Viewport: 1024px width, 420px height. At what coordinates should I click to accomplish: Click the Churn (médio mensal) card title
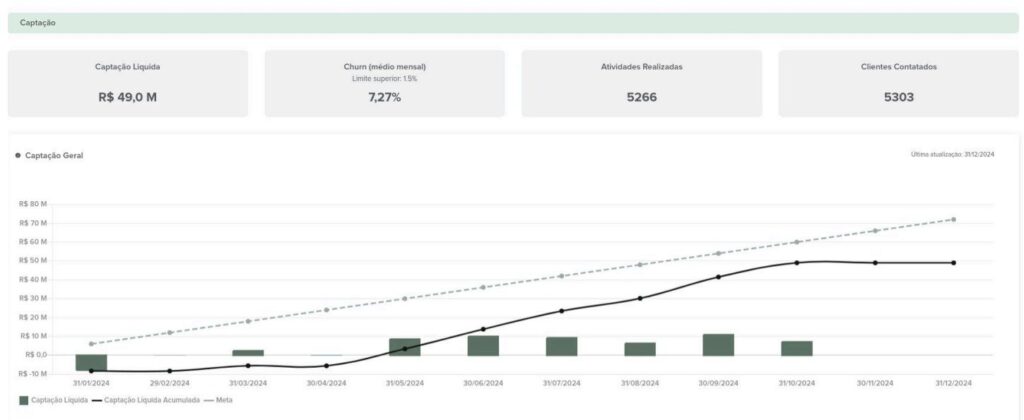(385, 67)
